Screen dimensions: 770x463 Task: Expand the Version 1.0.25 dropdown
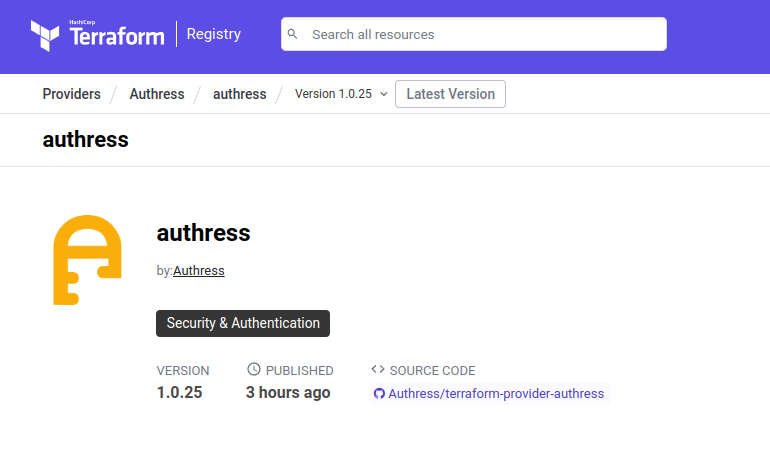(x=341, y=94)
